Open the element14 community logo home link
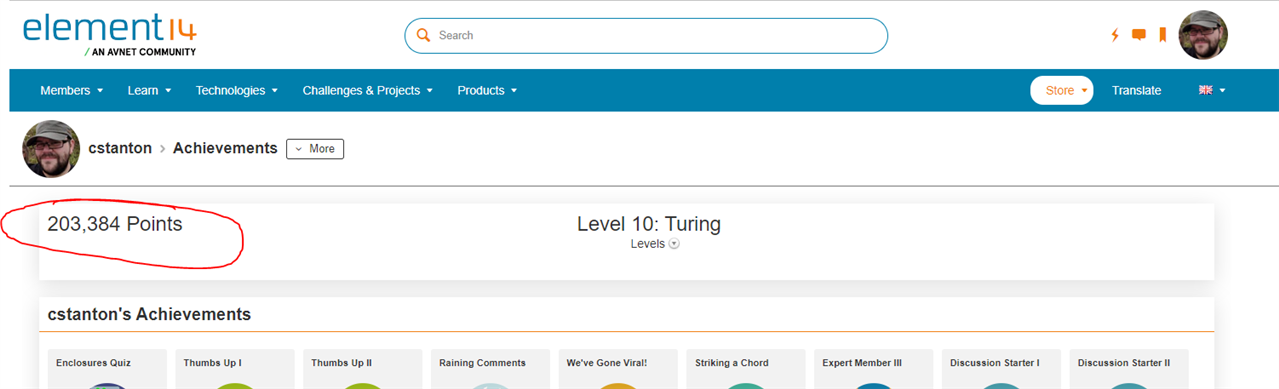Screen dimensions: 1279x389 click(x=110, y=35)
